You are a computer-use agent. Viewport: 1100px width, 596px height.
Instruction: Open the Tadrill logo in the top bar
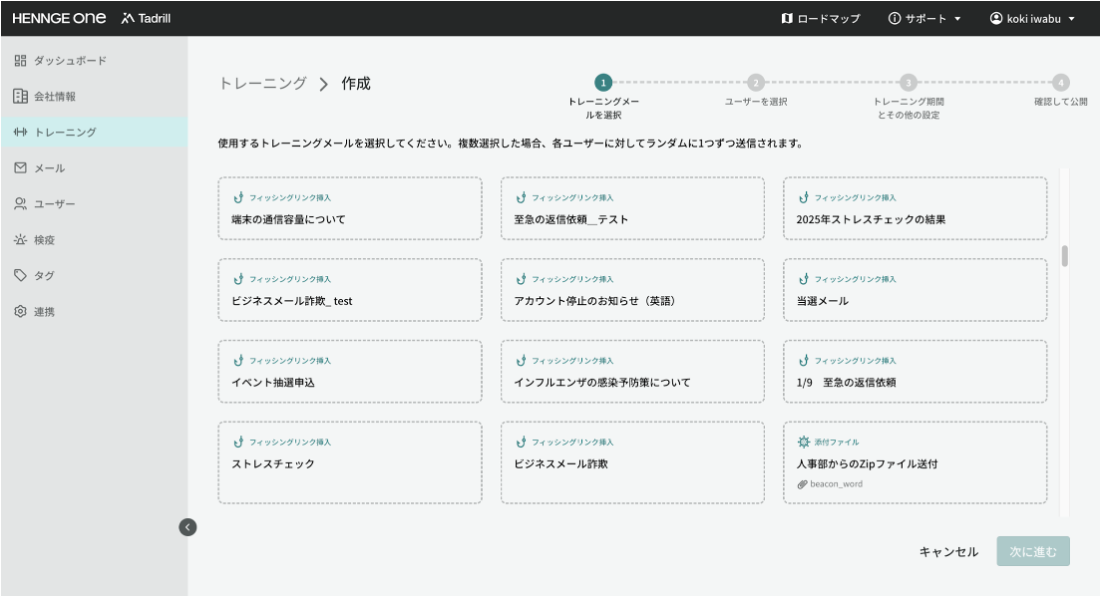(x=146, y=17)
